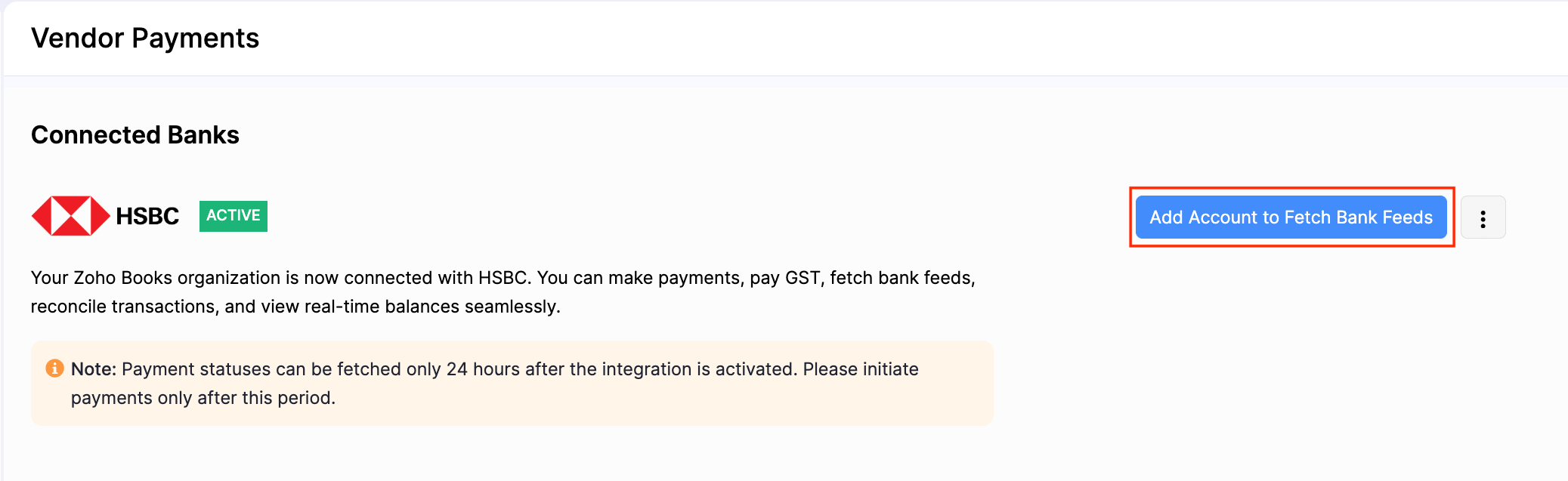
Task: Click the "Zoho Books" words in description
Action: (122, 278)
